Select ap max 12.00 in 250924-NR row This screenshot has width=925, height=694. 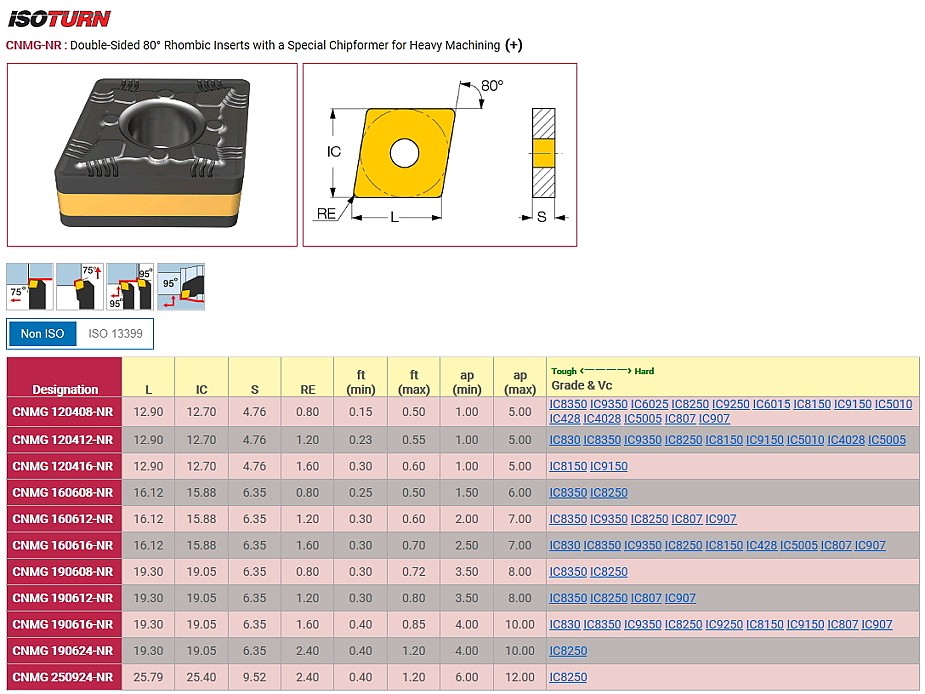(x=520, y=677)
